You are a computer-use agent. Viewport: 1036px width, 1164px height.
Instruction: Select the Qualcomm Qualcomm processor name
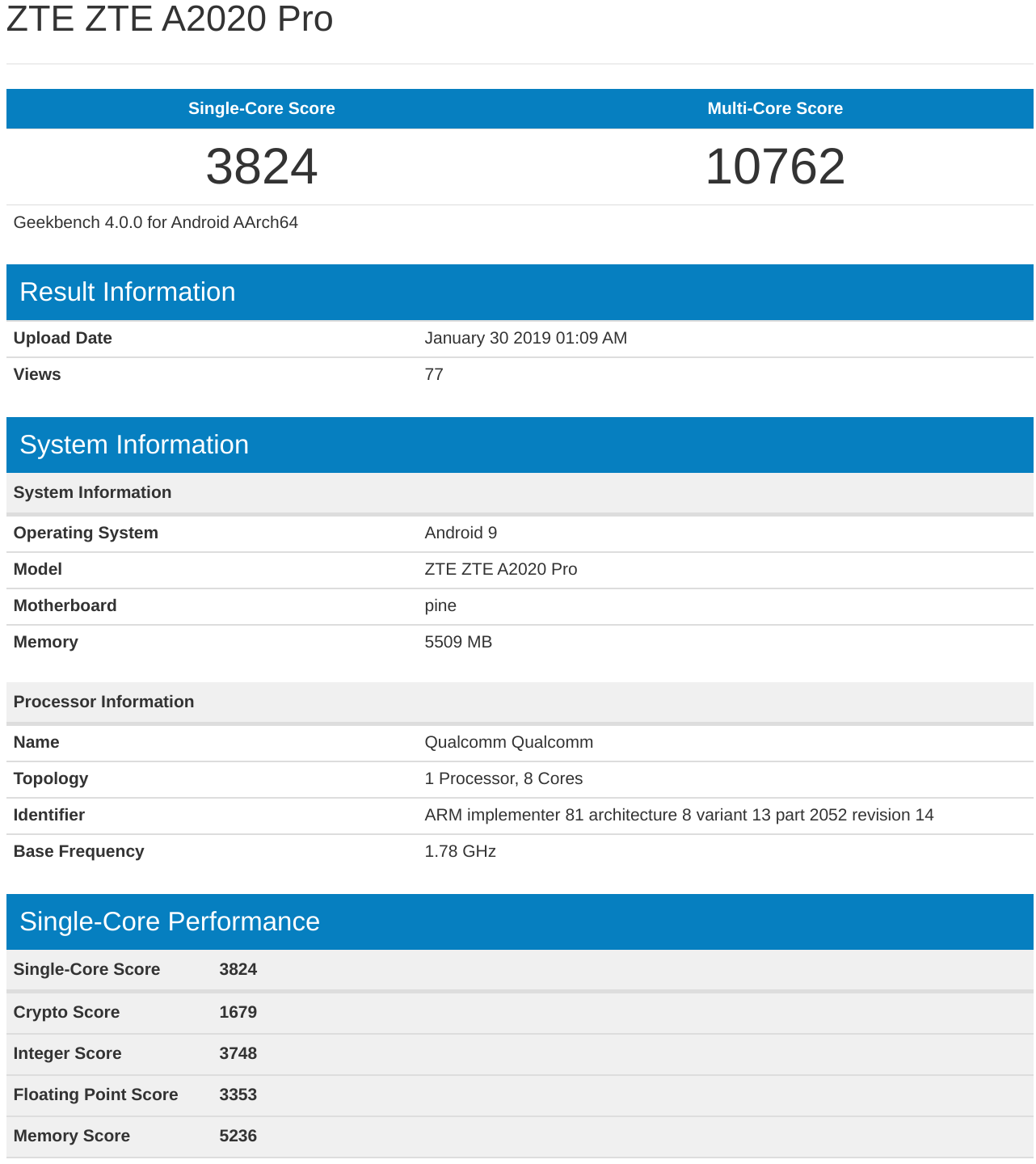[x=508, y=742]
